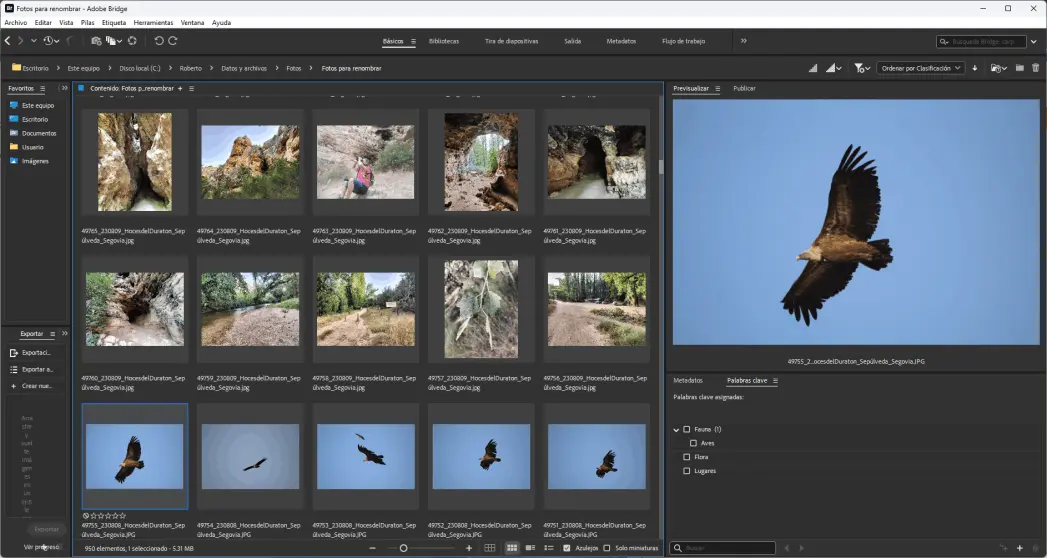The height and width of the screenshot is (558, 1047).
Task: Click the get photos from camera icon
Action: tap(96, 41)
